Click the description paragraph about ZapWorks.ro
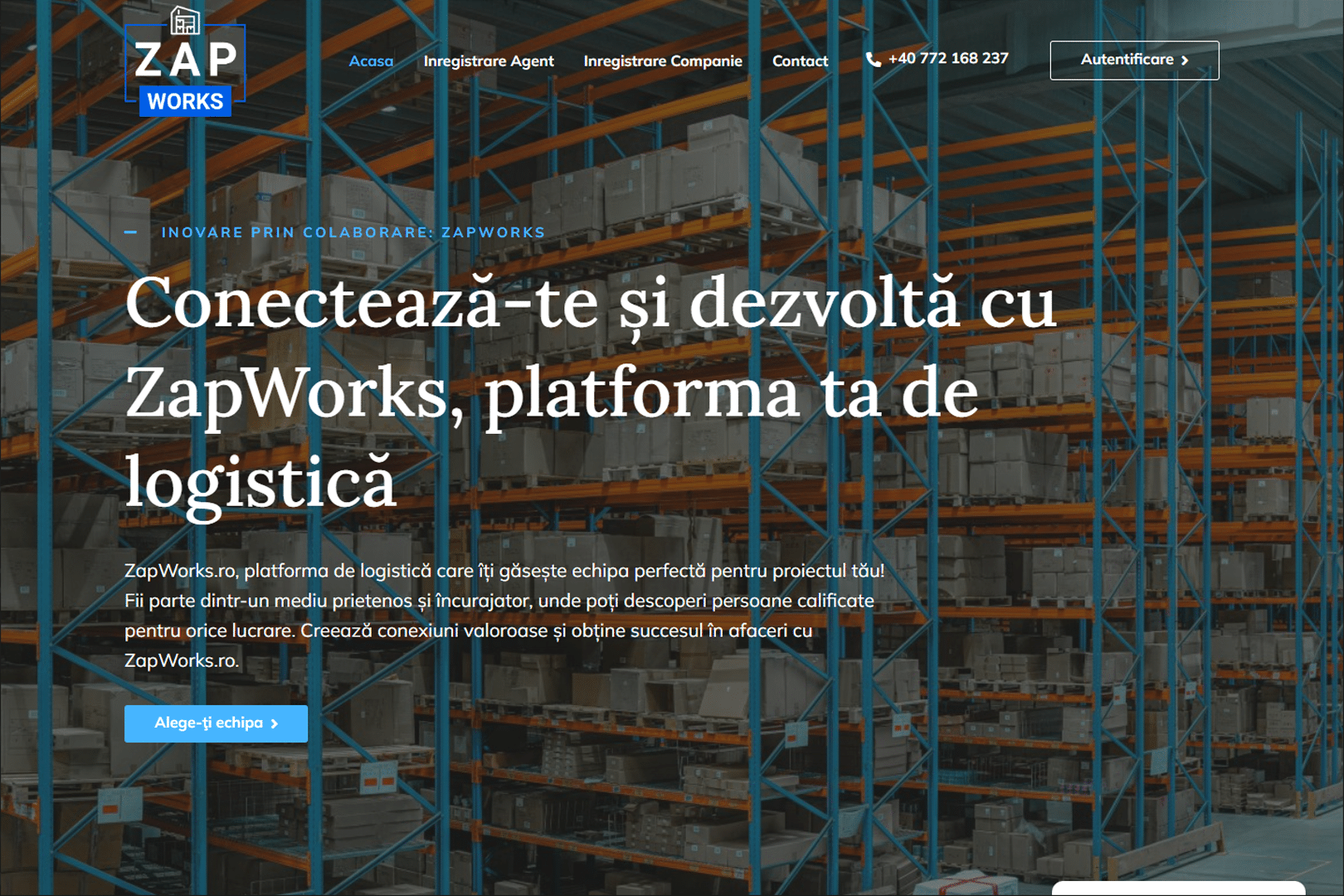 coord(504,616)
